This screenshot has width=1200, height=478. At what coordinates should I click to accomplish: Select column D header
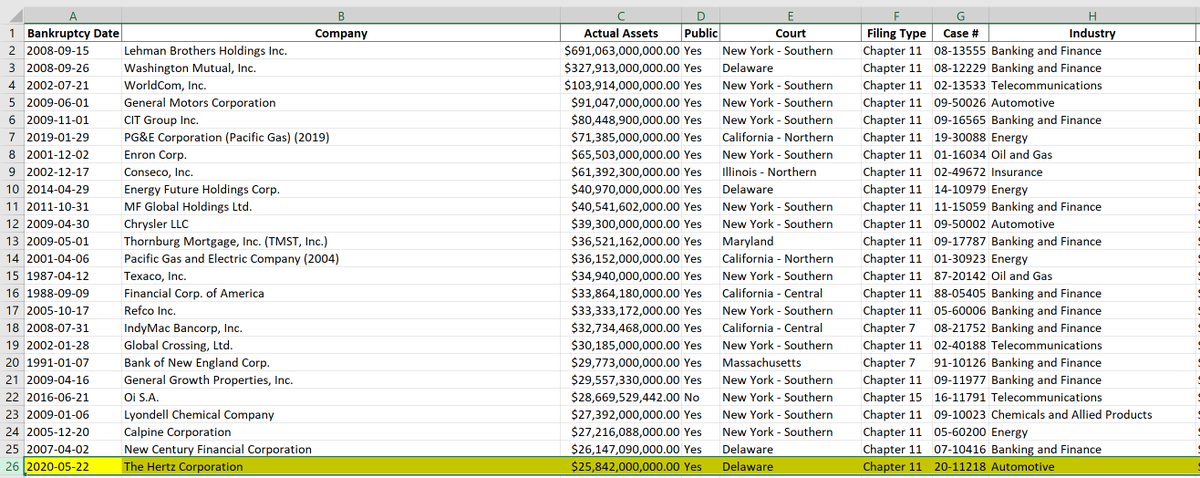(x=700, y=15)
